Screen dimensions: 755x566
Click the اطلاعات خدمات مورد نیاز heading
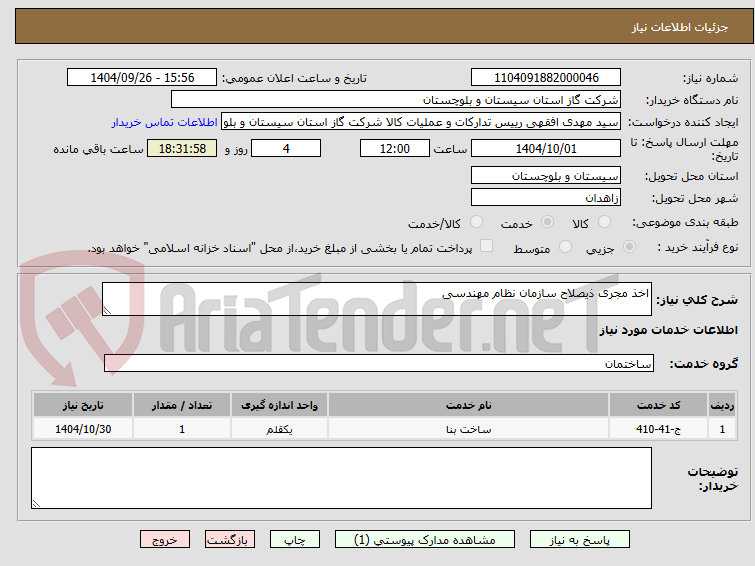pos(668,330)
